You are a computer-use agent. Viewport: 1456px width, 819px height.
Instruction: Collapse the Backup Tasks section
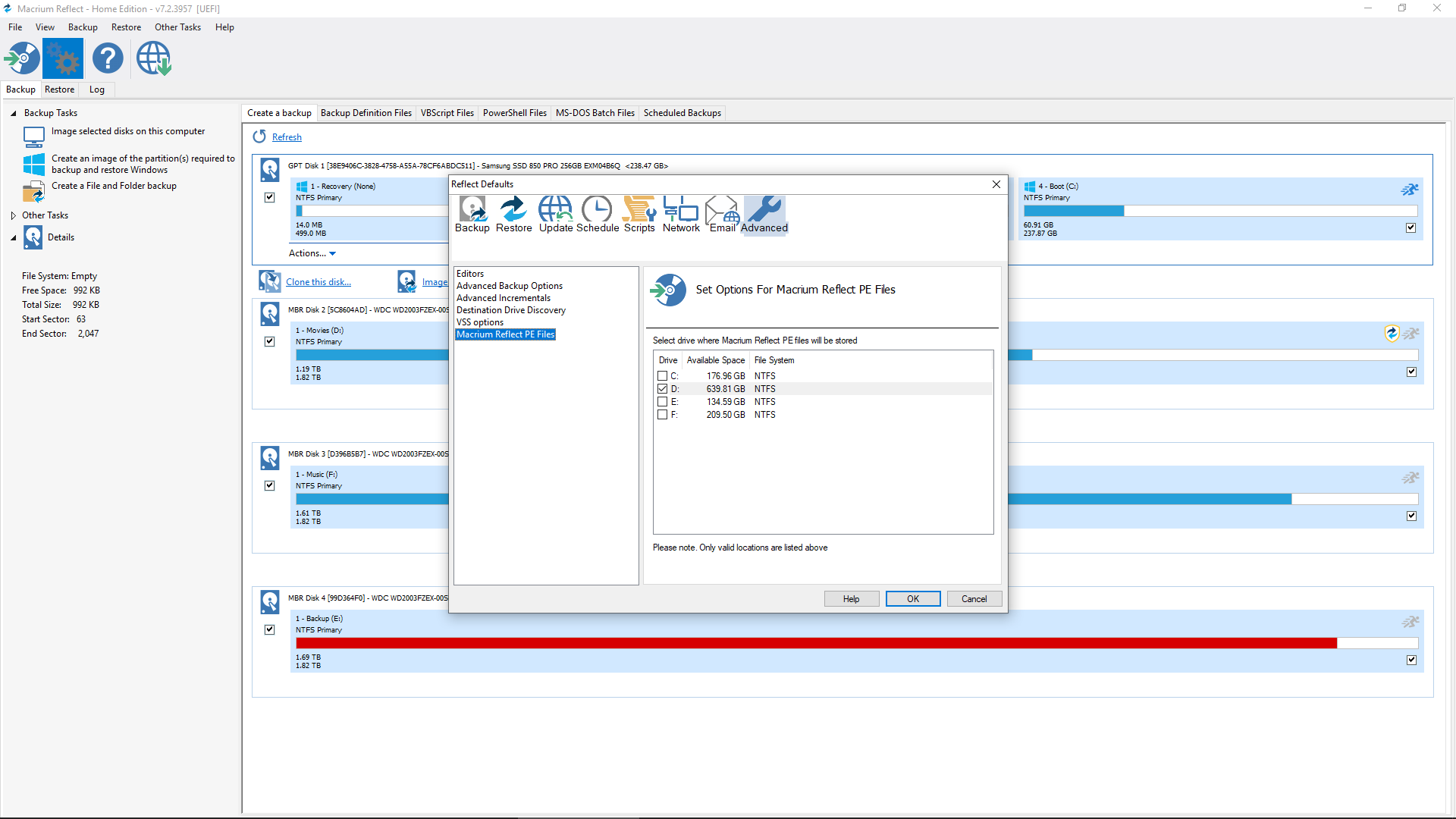14,113
